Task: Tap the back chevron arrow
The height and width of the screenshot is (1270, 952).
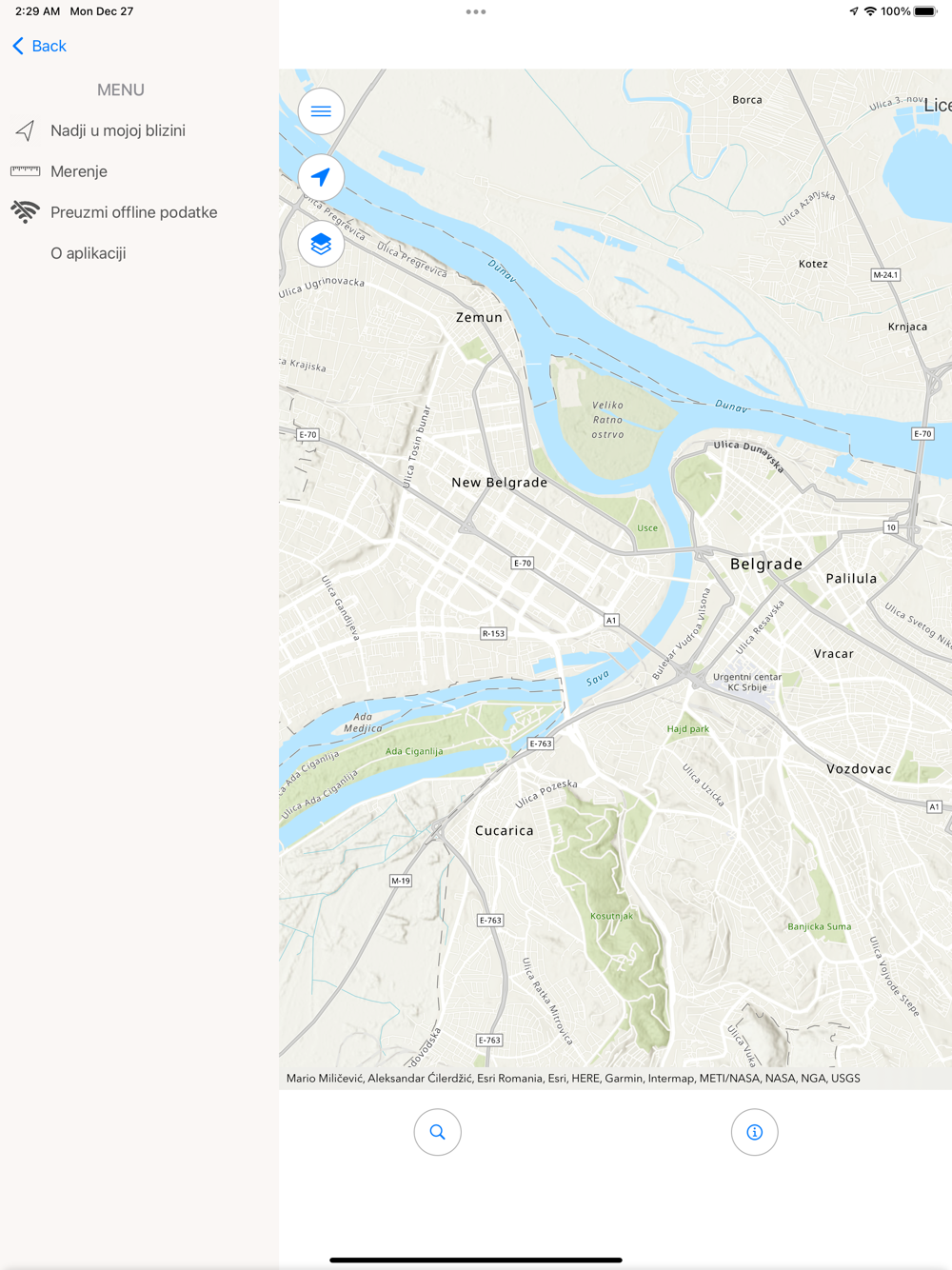Action: (18, 46)
